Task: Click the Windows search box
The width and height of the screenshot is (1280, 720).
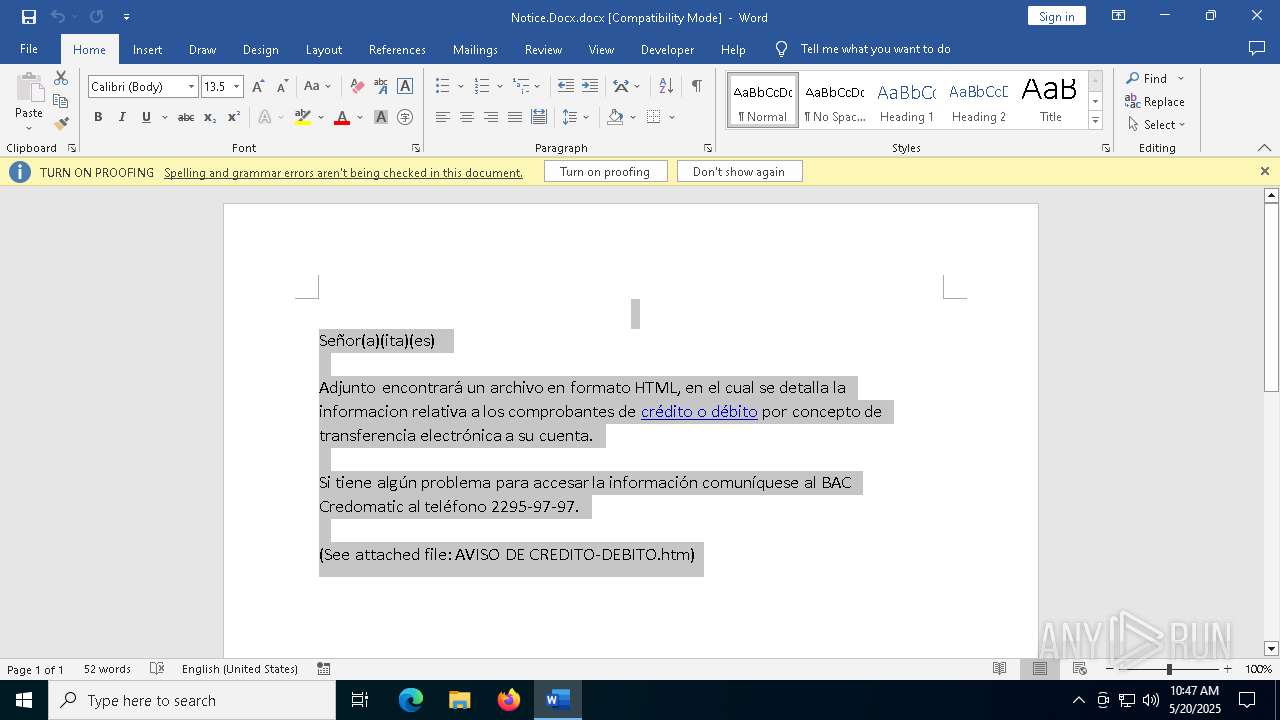Action: [192, 700]
